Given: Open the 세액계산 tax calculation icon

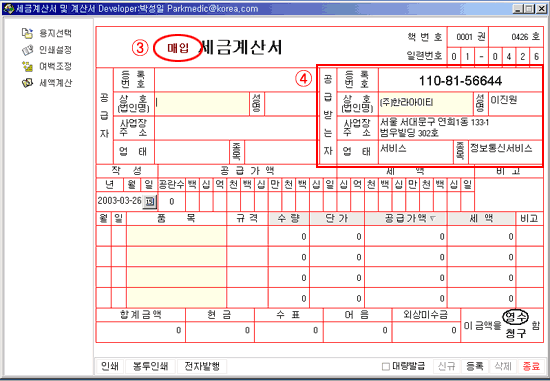Looking at the screenshot, I should coord(27,83).
